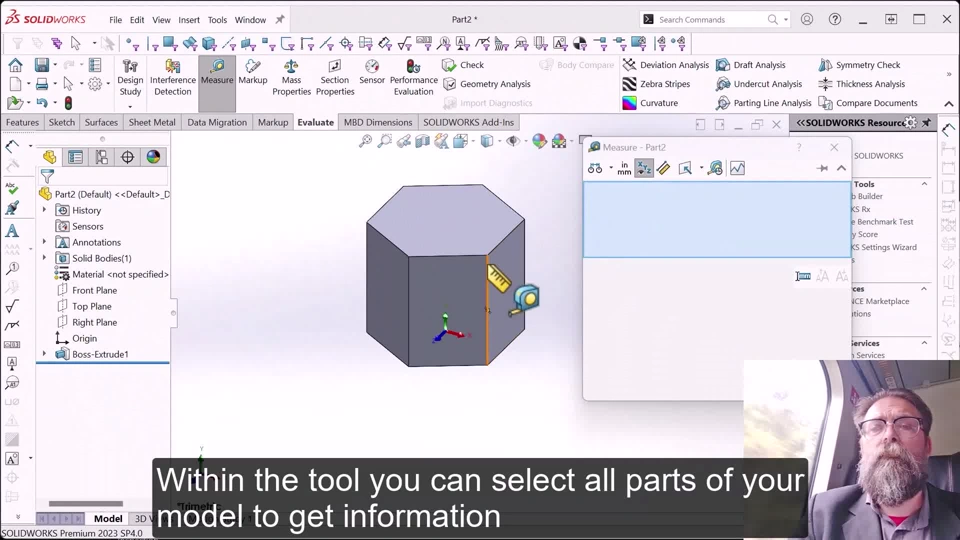Expand the Annotations tree node
The image size is (960, 540).
click(44, 242)
